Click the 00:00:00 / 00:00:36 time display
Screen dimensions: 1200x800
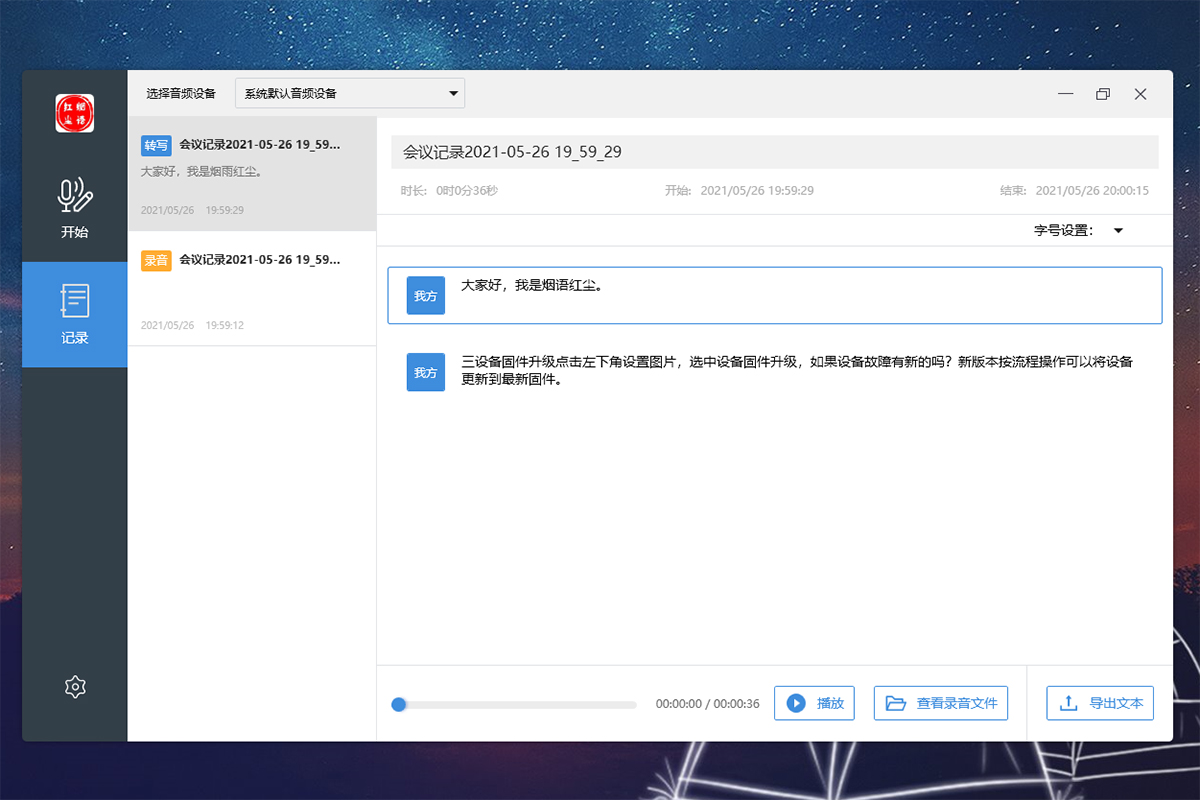point(707,704)
